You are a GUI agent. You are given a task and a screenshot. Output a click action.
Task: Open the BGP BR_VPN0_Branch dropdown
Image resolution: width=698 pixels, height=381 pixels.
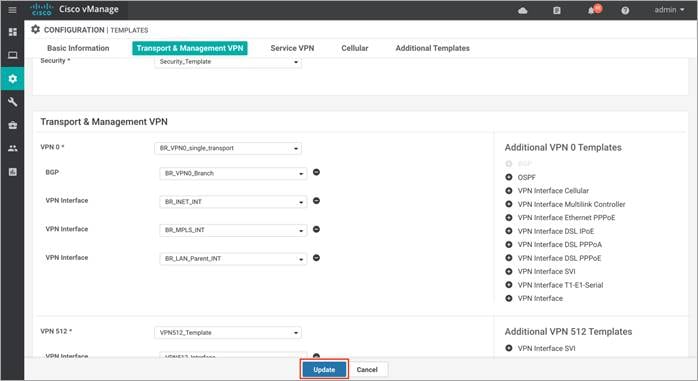click(x=233, y=173)
